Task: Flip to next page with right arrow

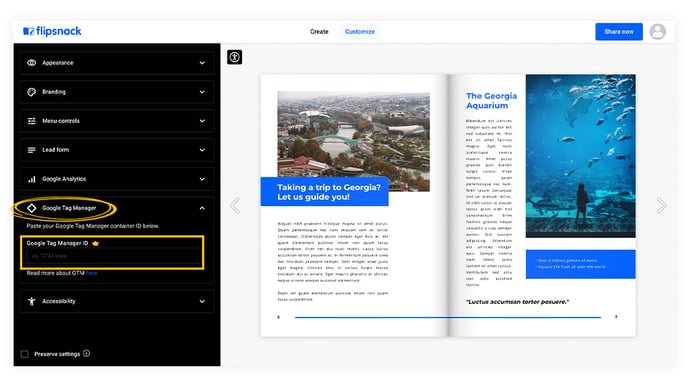Action: coord(661,205)
